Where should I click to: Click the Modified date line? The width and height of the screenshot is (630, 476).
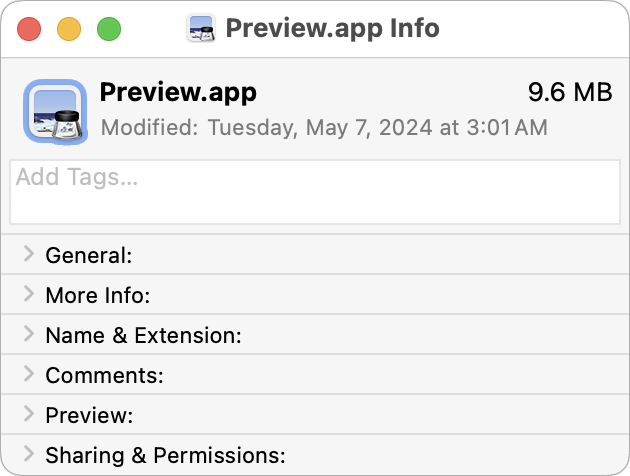pyautogui.click(x=324, y=128)
